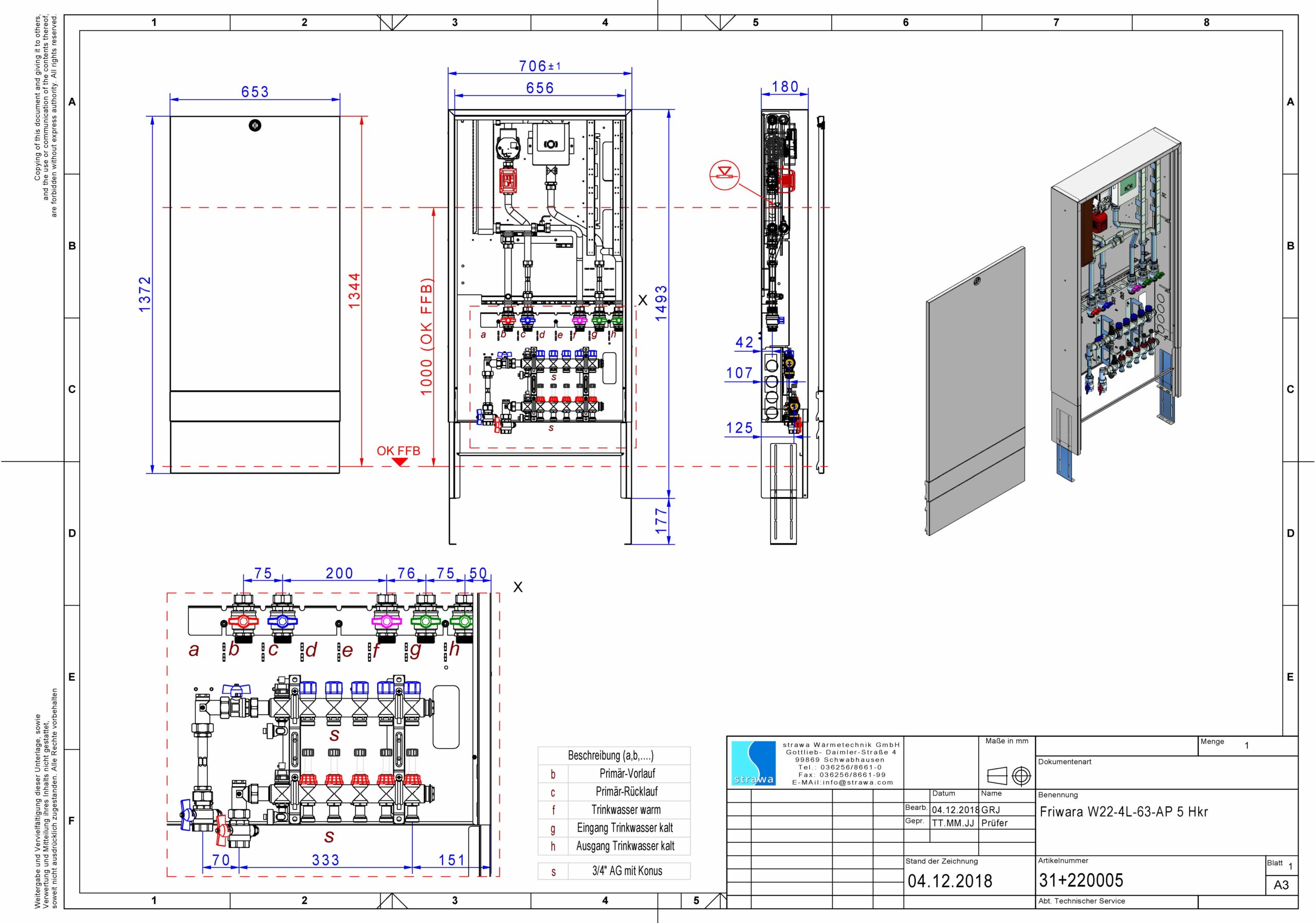Click the Menge quantity cell
Screen dimensions: 1316x923
pyautogui.click(x=1248, y=746)
